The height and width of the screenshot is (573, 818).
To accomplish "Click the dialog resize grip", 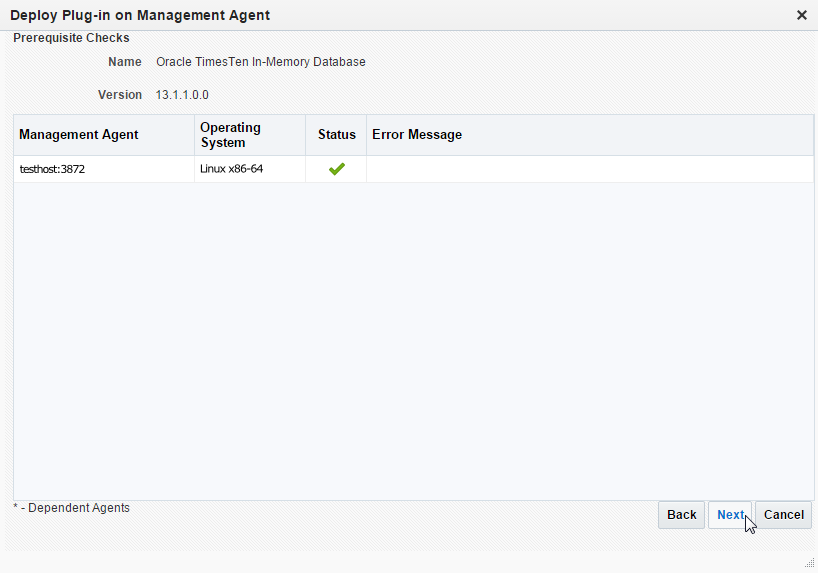I will pyautogui.click(x=809, y=563).
